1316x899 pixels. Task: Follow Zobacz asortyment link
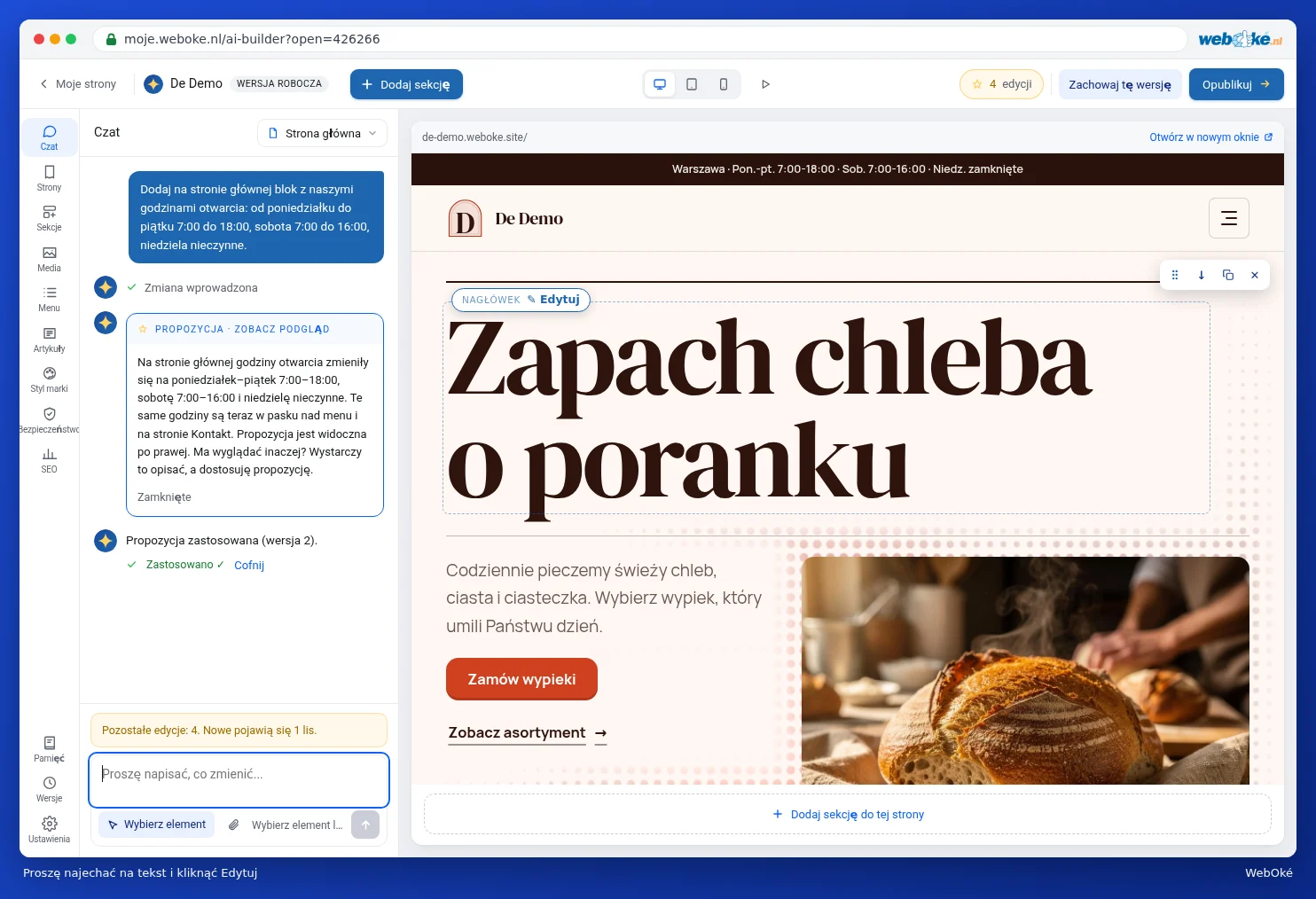pos(528,733)
